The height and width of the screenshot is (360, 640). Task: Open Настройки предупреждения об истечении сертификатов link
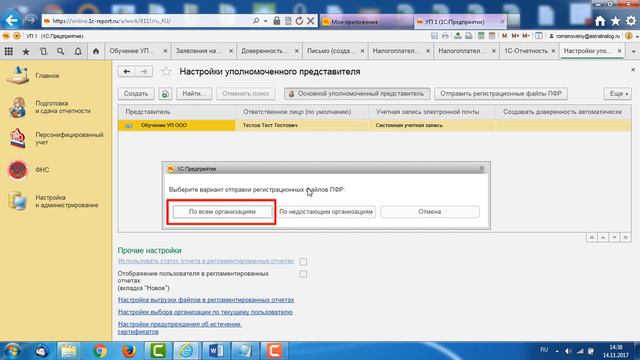tap(180, 328)
